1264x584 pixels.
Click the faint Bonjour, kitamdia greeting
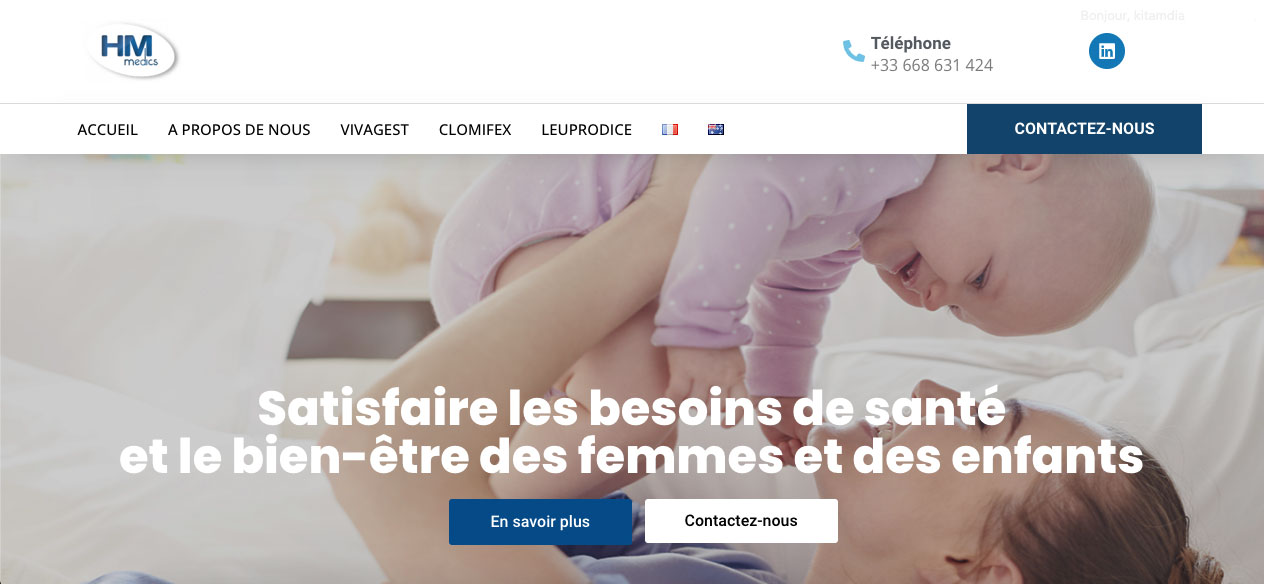(1133, 16)
